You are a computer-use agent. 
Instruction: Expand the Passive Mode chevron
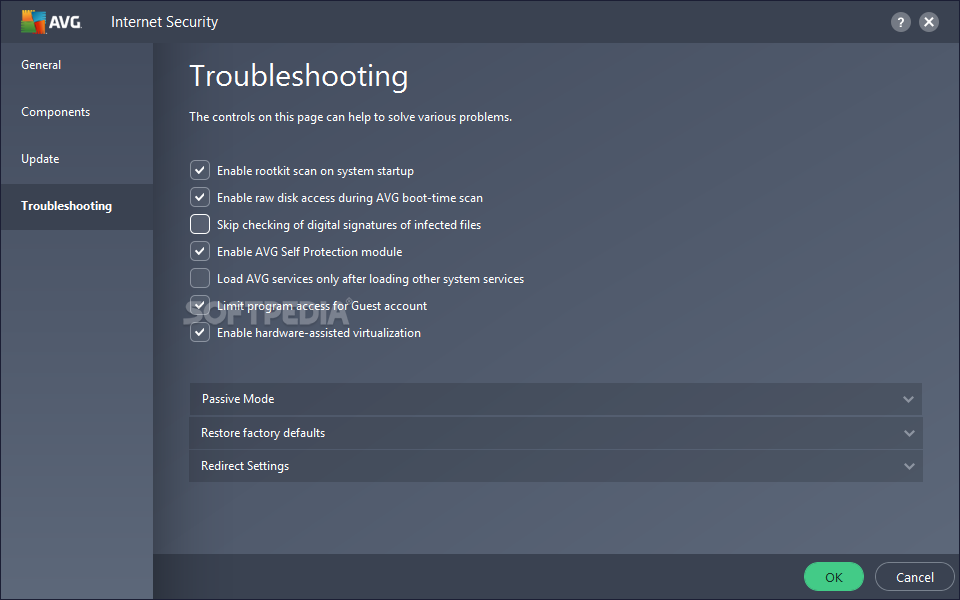909,399
